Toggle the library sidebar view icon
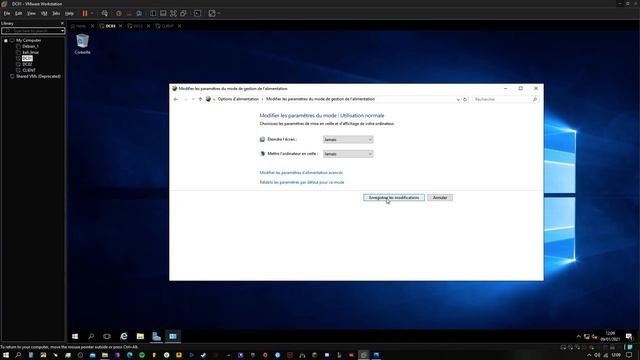Screen dimensions: 640x360 (x=153, y=13)
